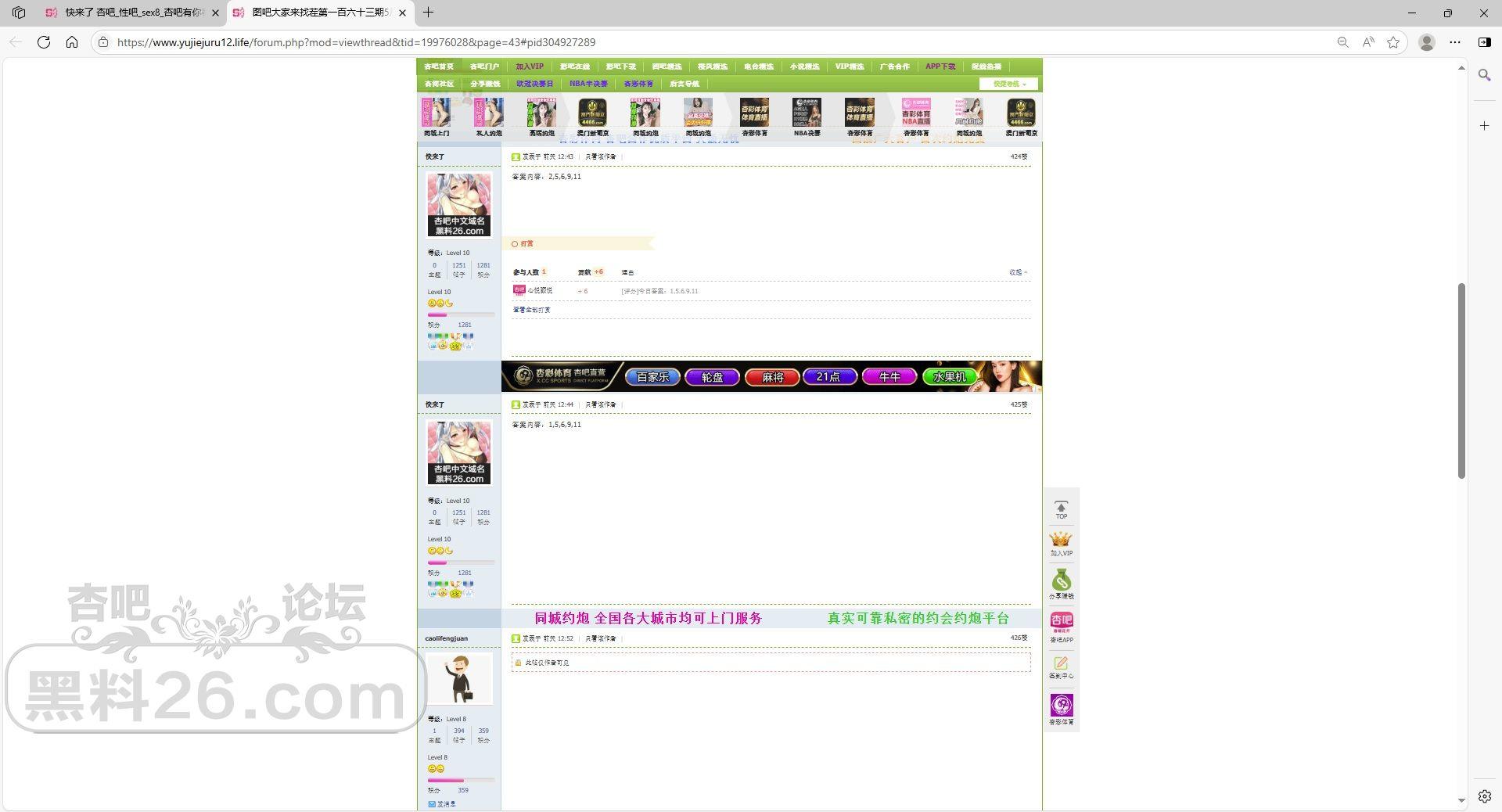This screenshot has height=812, width=1502.
Task: Open 分享赚钱 in second navigation row
Action: point(485,84)
